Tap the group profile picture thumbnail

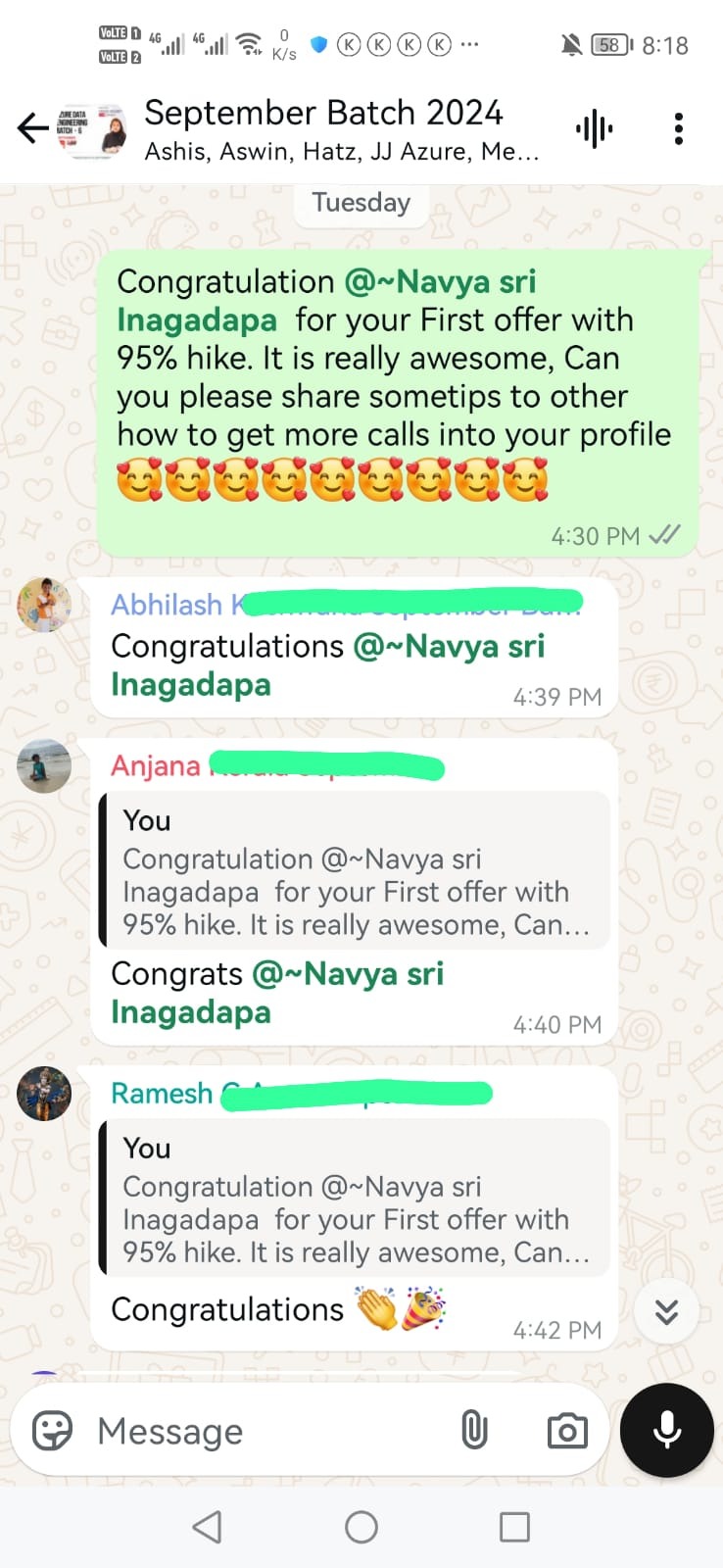click(92, 129)
